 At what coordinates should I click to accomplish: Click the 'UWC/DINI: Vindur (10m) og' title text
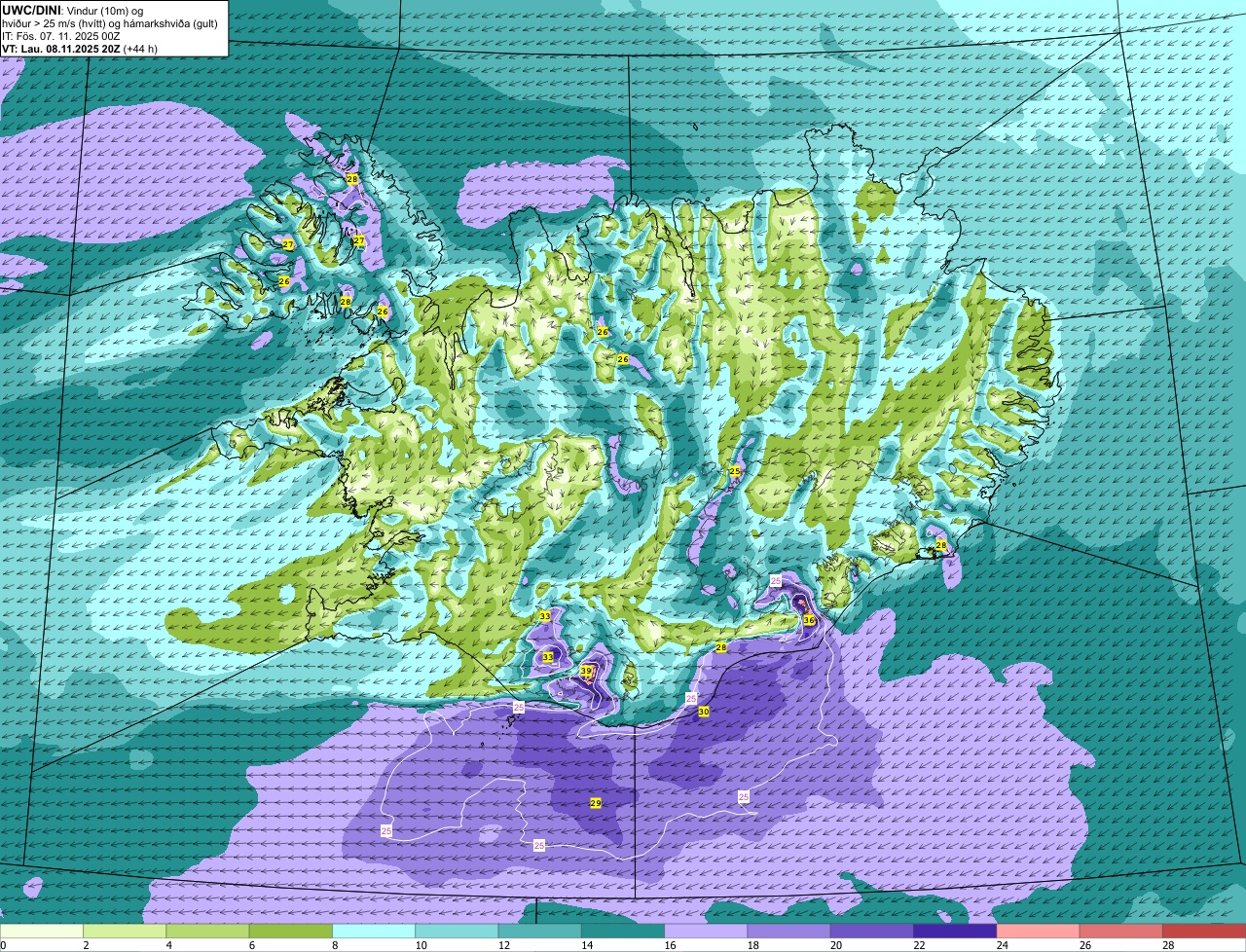coord(72,10)
